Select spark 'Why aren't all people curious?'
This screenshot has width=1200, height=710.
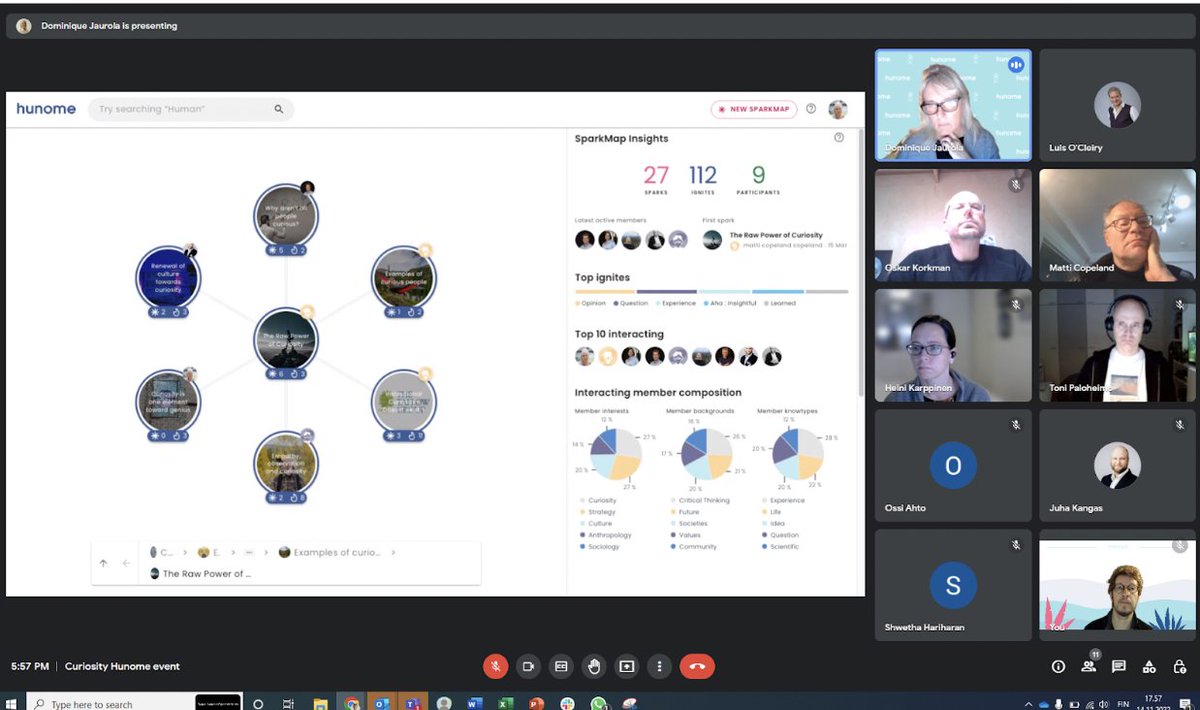pos(287,214)
